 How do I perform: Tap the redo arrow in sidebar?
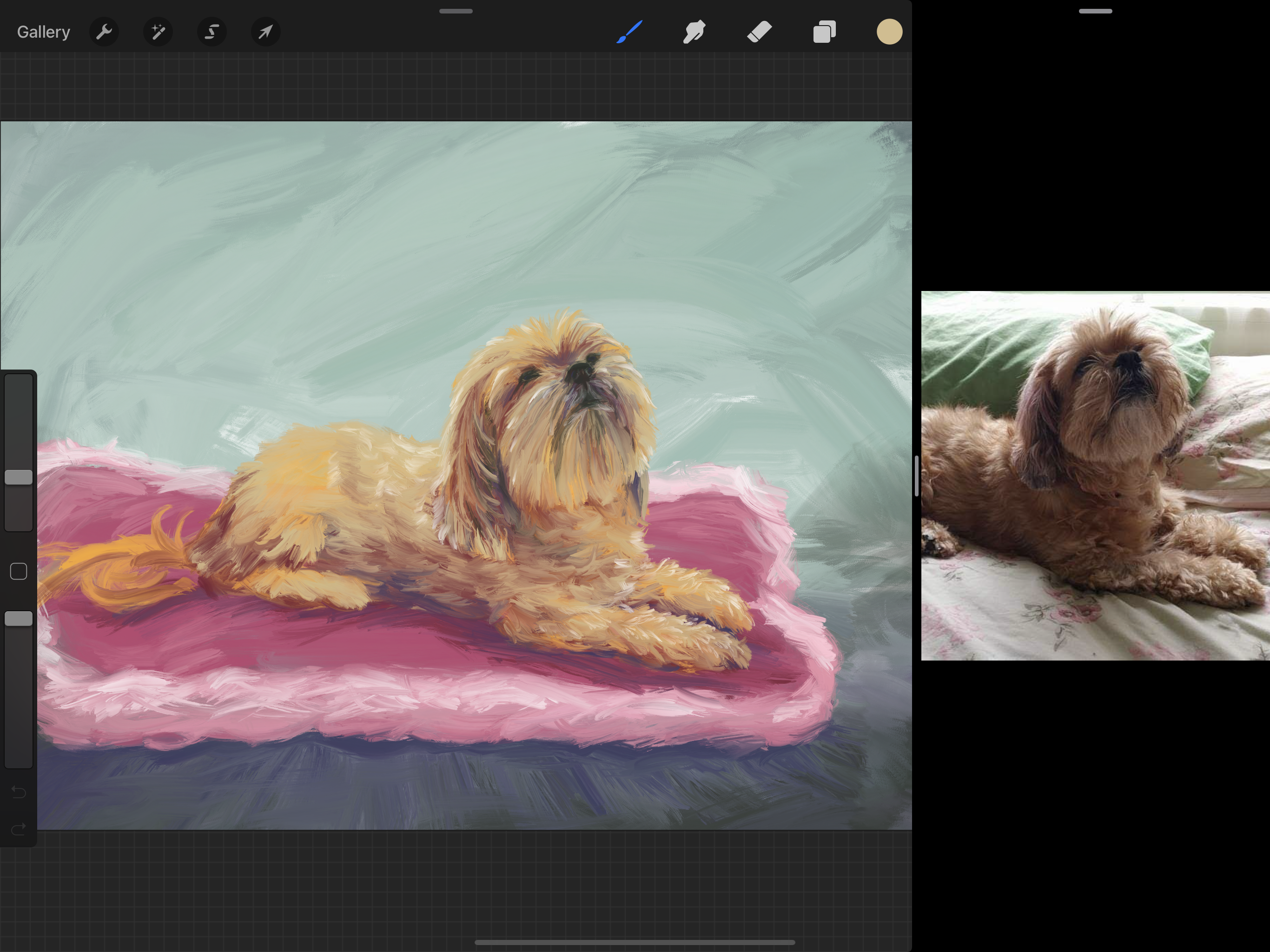19,828
